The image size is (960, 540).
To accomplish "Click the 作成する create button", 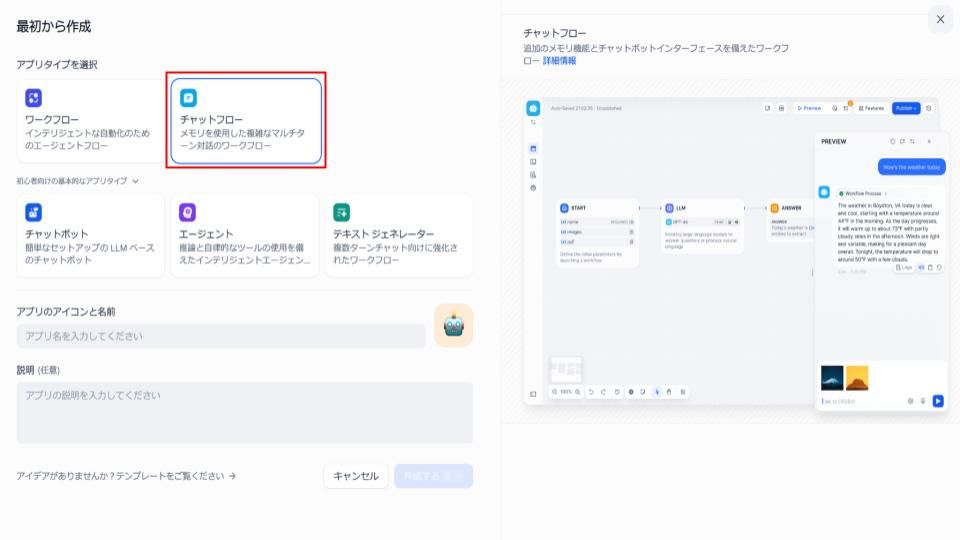I will click(x=433, y=476).
